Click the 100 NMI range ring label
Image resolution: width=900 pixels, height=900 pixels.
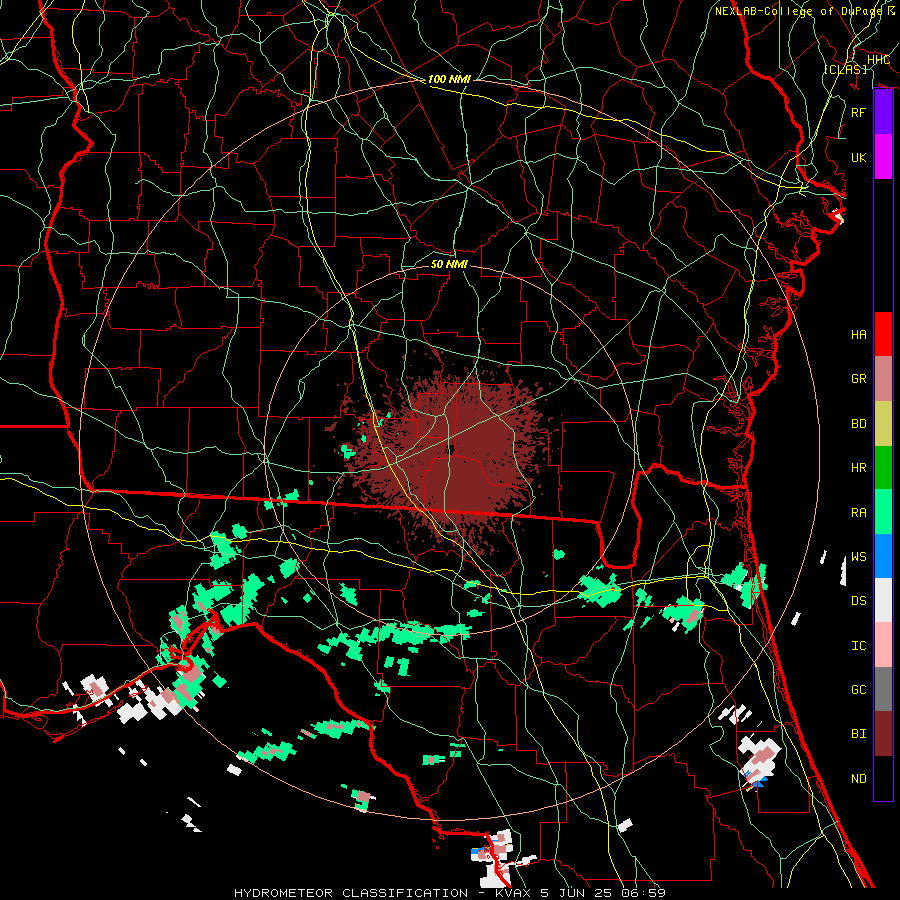pos(449,79)
